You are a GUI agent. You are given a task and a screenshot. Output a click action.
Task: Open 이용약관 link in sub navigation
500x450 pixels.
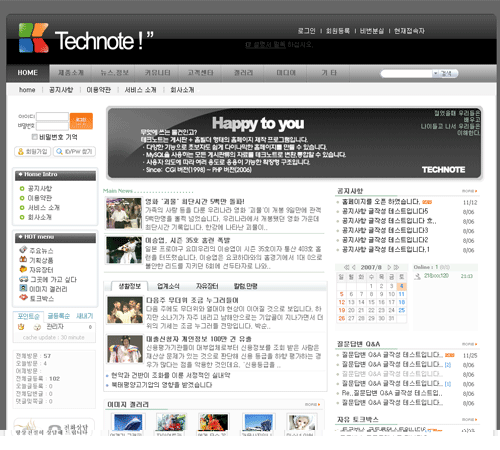[x=99, y=90]
